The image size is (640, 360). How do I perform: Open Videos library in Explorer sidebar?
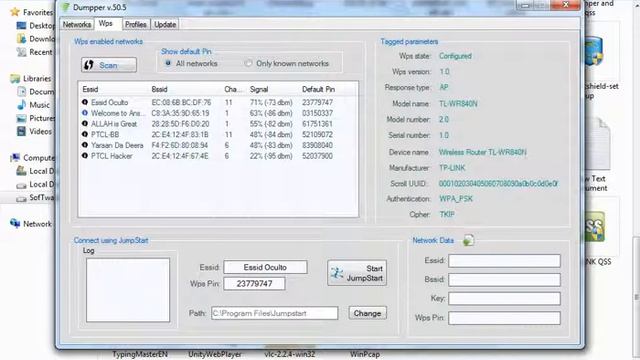(x=40, y=131)
